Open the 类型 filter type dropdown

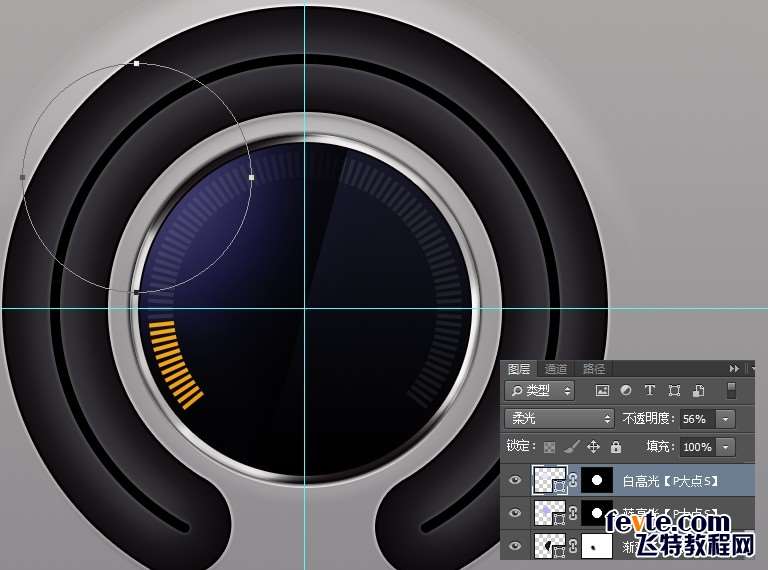pyautogui.click(x=539, y=390)
